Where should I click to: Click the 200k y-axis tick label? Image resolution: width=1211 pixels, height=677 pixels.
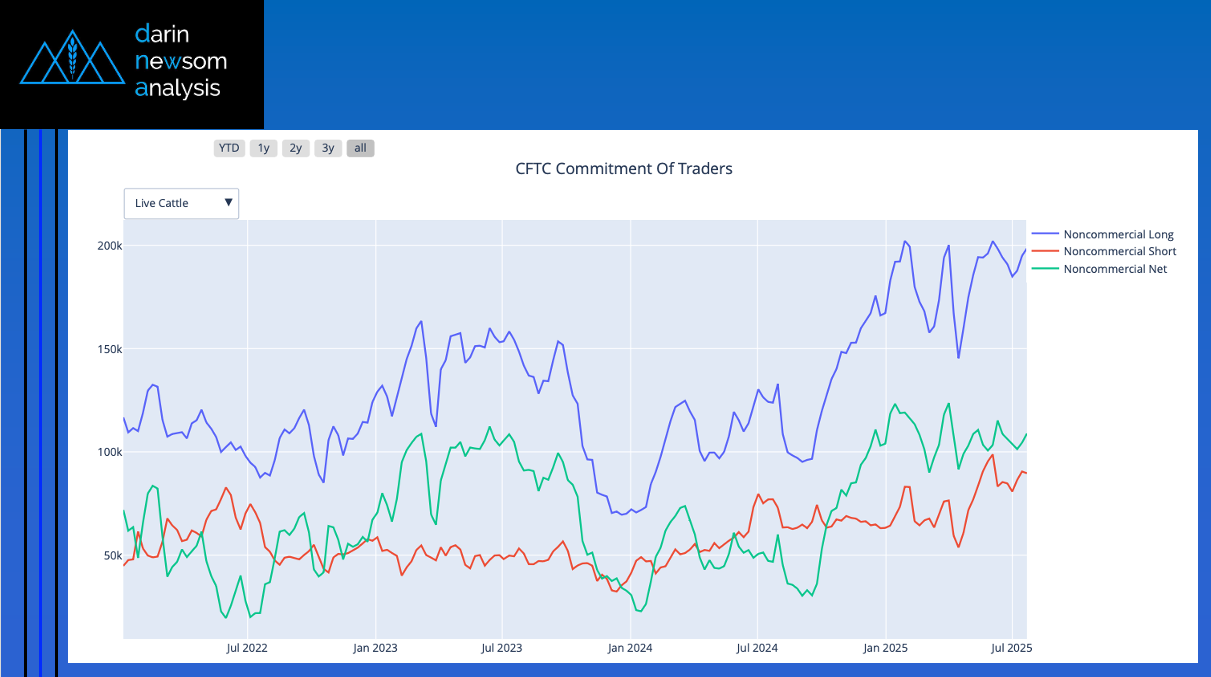click(108, 246)
